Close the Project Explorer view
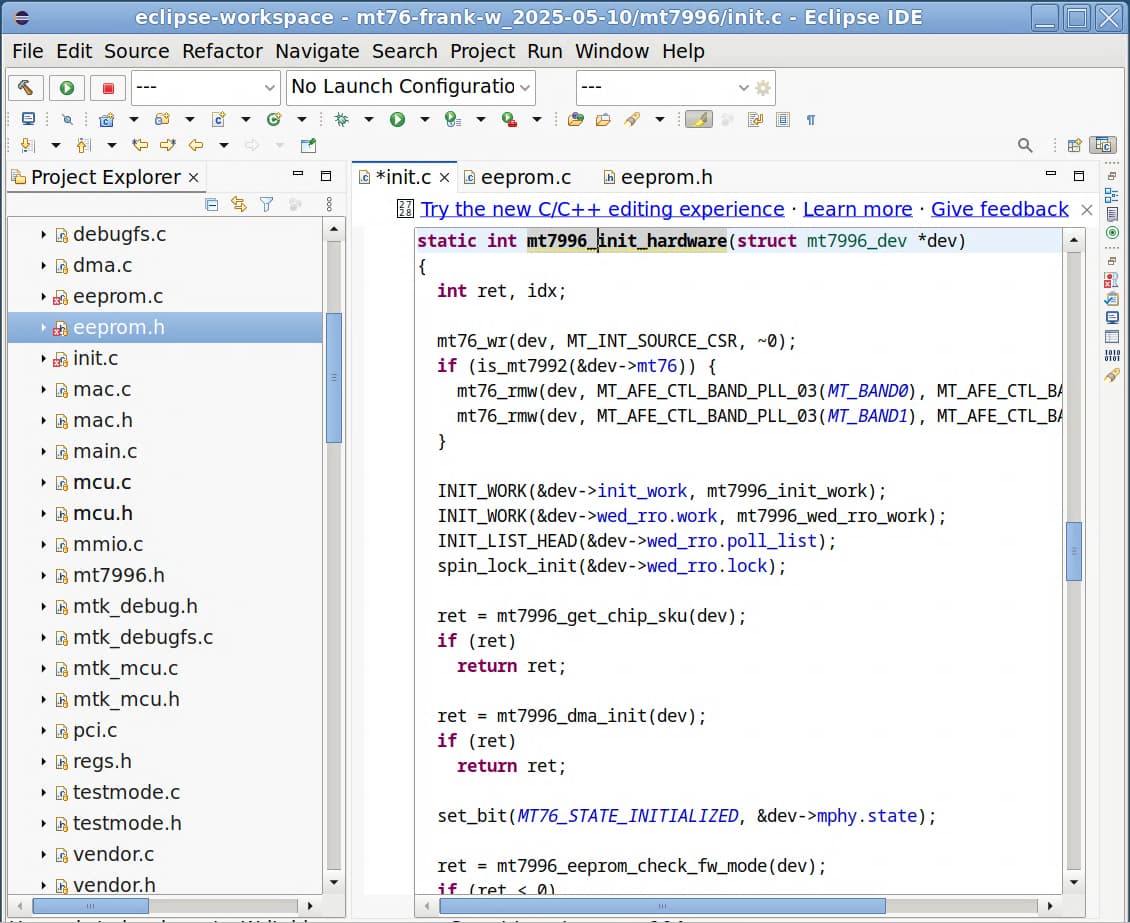The width and height of the screenshot is (1130, 923). click(x=193, y=177)
